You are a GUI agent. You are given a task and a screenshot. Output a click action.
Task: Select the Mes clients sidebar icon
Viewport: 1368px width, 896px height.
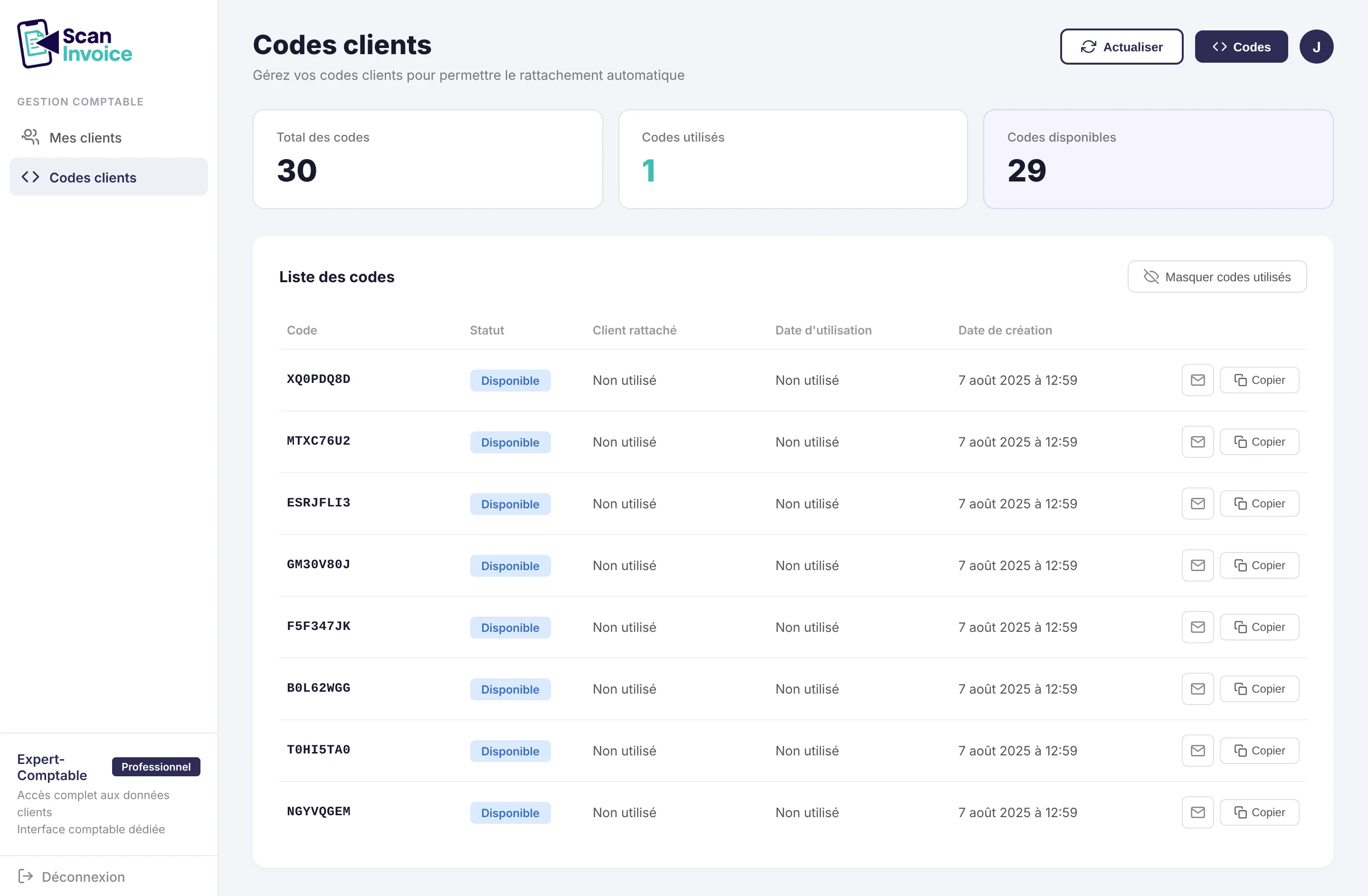coord(30,137)
